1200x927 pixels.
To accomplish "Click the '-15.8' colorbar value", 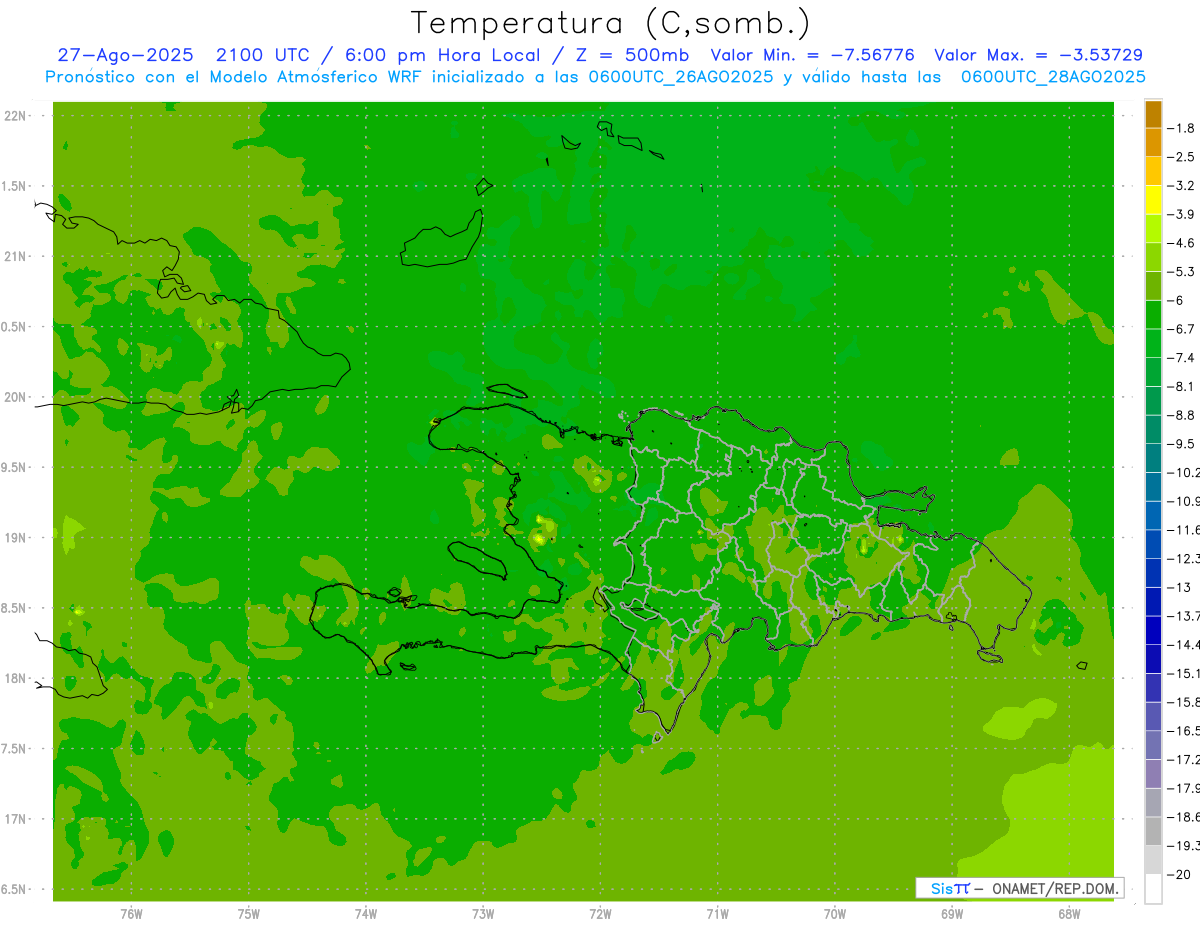I will point(1183,702).
